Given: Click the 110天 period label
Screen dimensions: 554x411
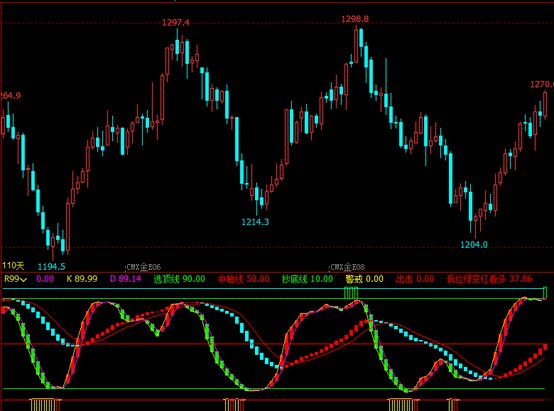Looking at the screenshot, I should pyautogui.click(x=13, y=265).
